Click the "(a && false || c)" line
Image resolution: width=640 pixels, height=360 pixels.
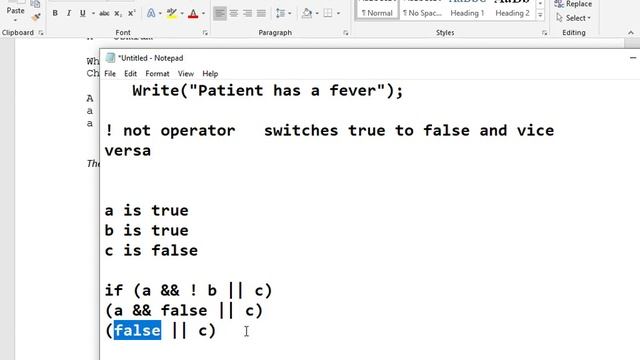pyautogui.click(x=184, y=311)
